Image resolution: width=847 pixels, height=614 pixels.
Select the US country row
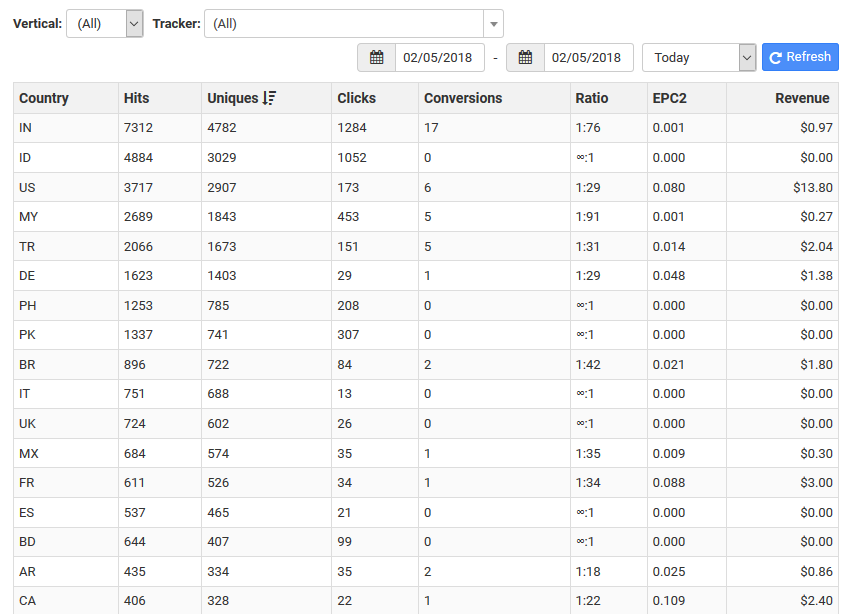[27, 187]
